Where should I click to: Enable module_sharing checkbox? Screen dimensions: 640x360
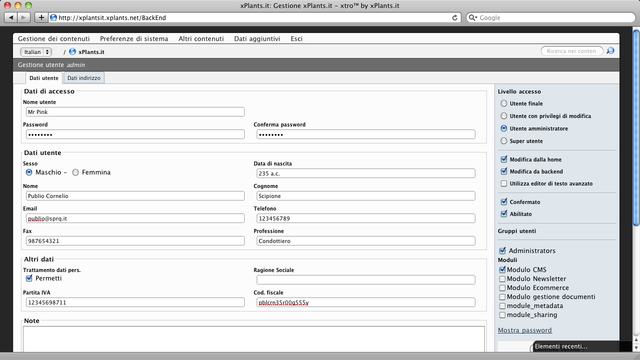tap(502, 315)
